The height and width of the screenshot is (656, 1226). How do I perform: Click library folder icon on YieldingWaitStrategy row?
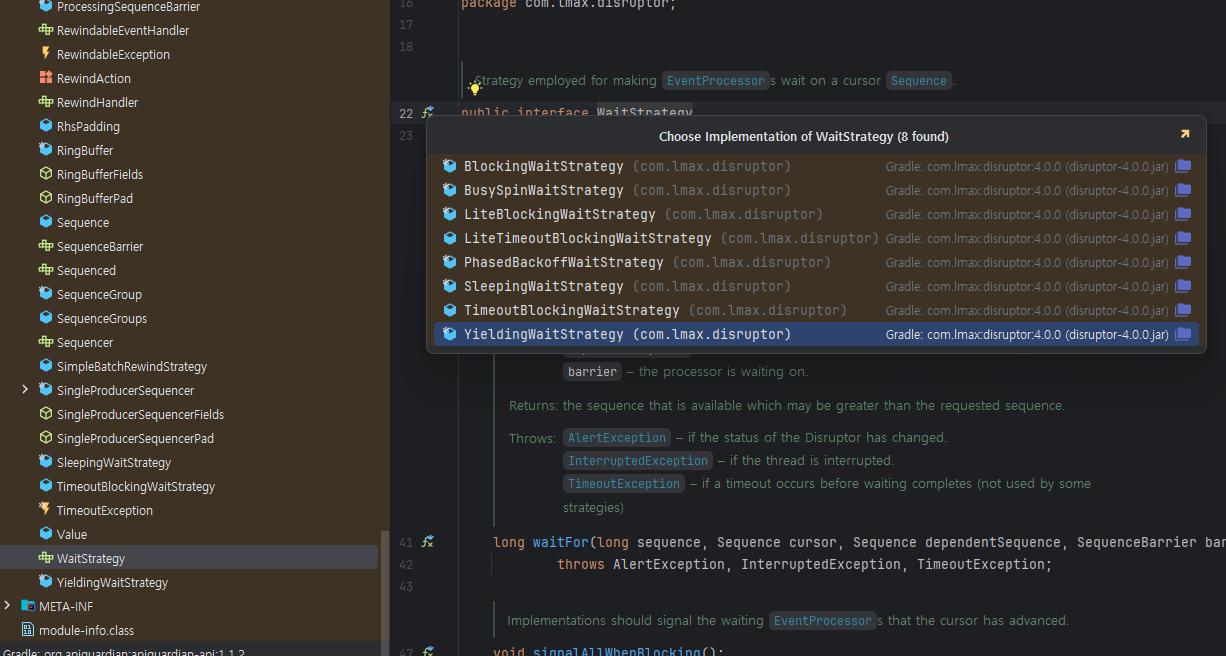pos(1183,334)
